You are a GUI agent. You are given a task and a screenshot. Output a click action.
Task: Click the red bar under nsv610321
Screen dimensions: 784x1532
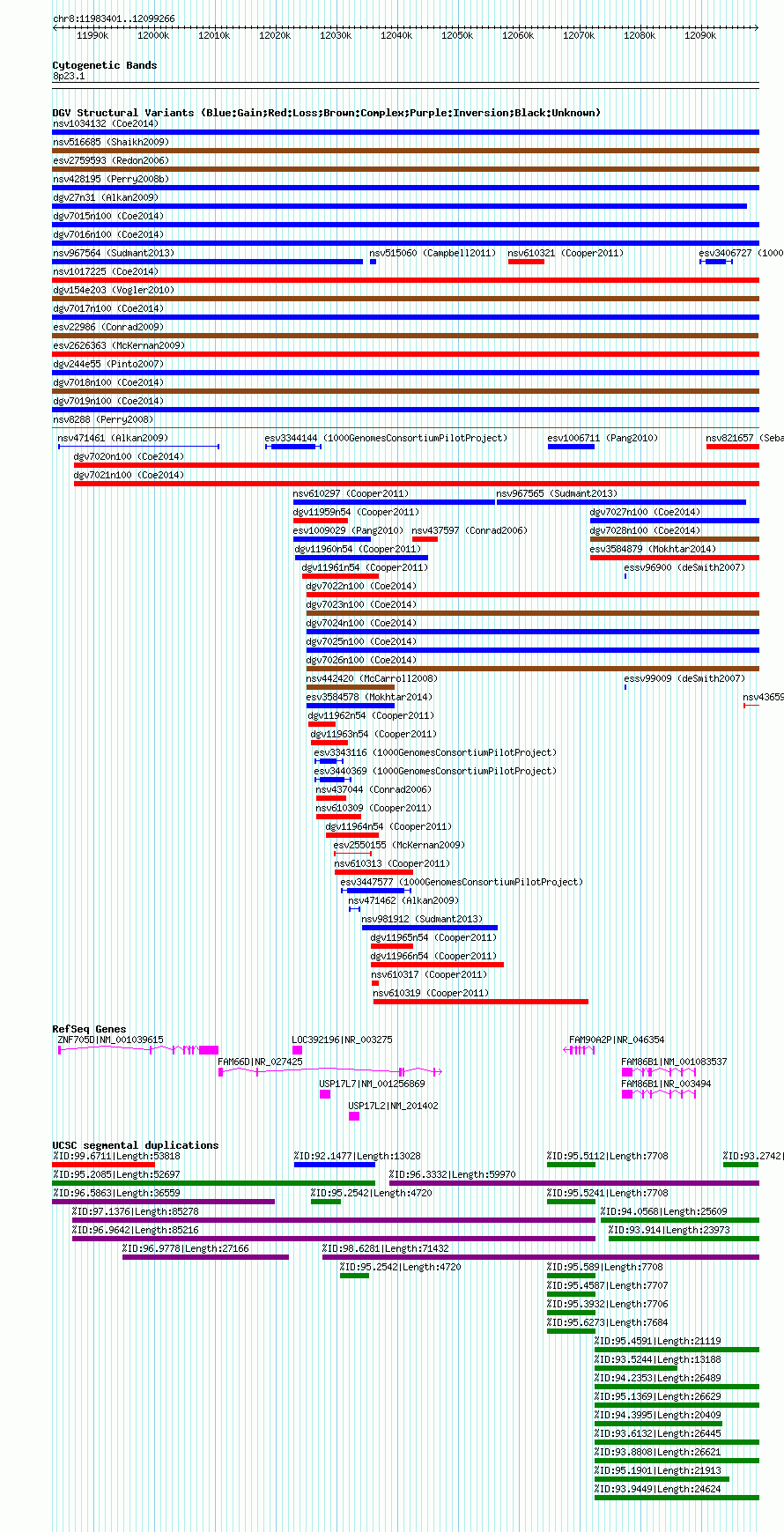pos(526,262)
